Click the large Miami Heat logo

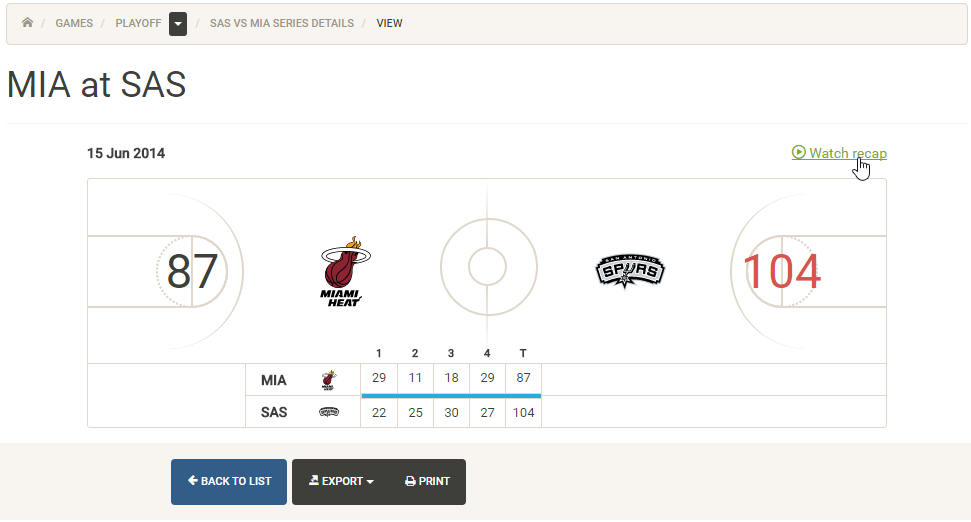[x=341, y=271]
